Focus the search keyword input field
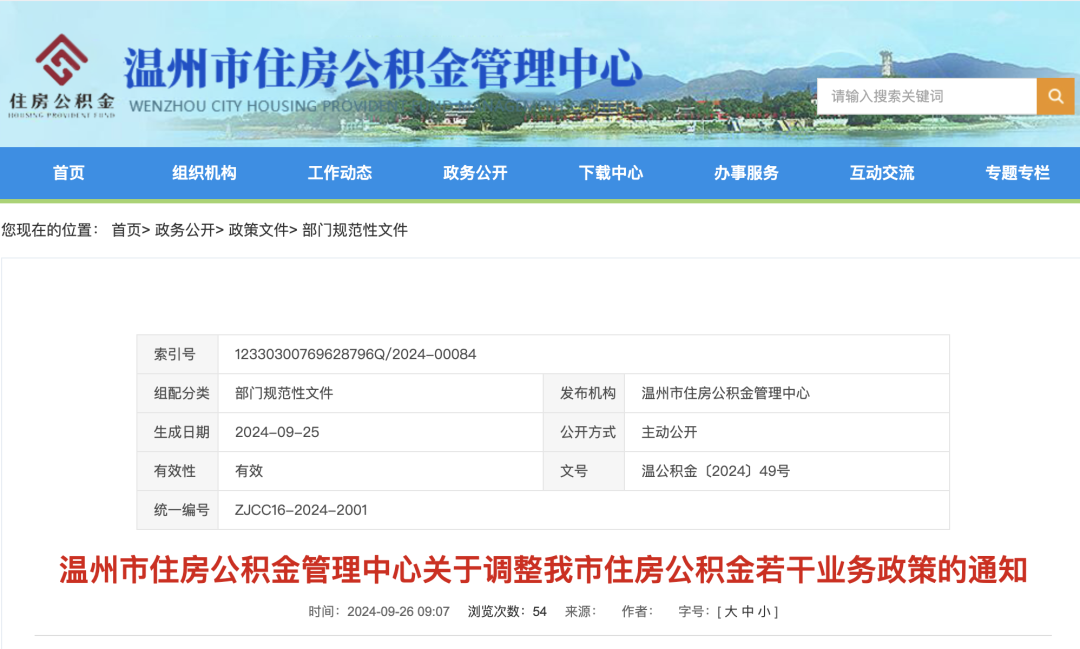 pos(926,96)
